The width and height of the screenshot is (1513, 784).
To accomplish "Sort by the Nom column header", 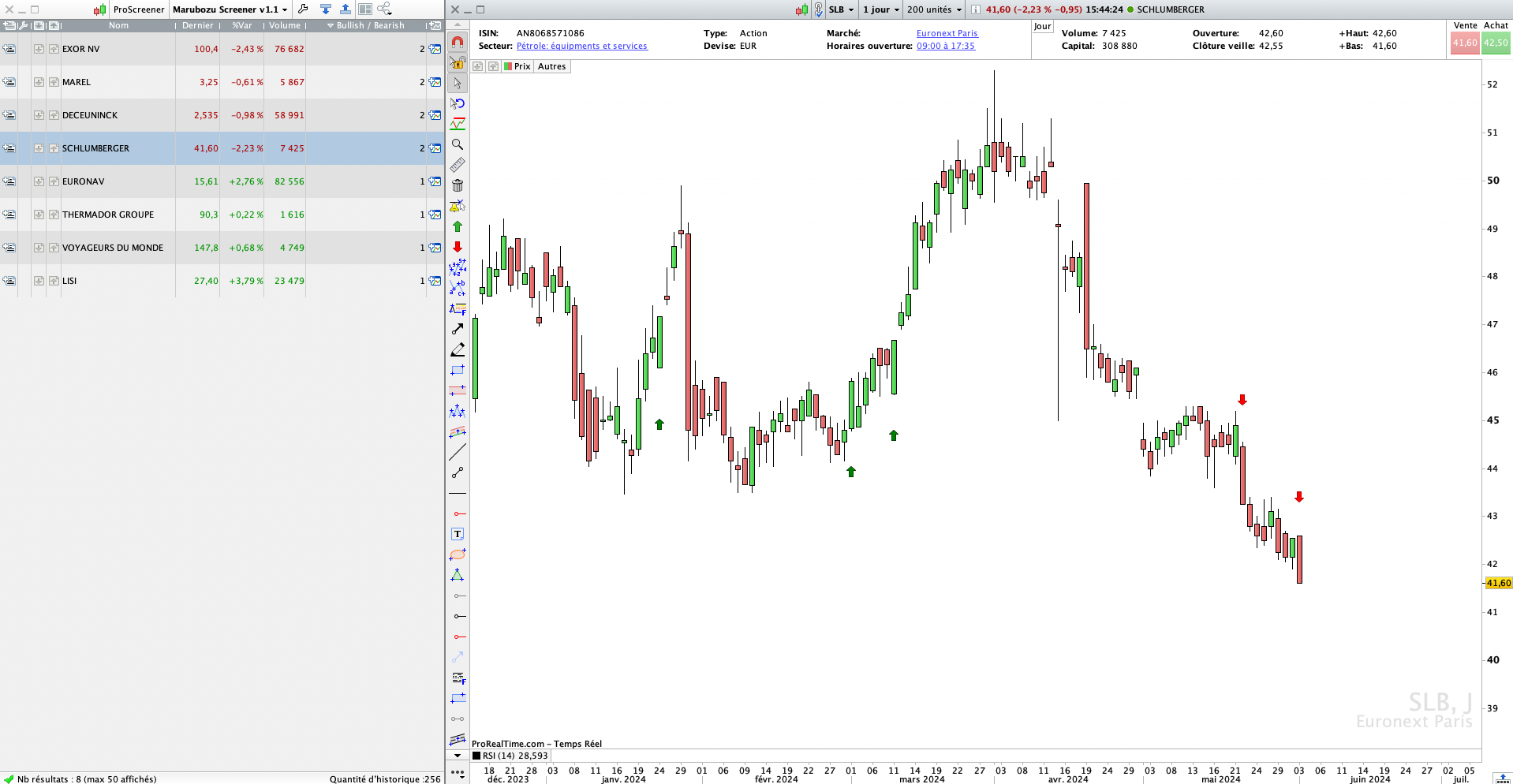I will 118,25.
